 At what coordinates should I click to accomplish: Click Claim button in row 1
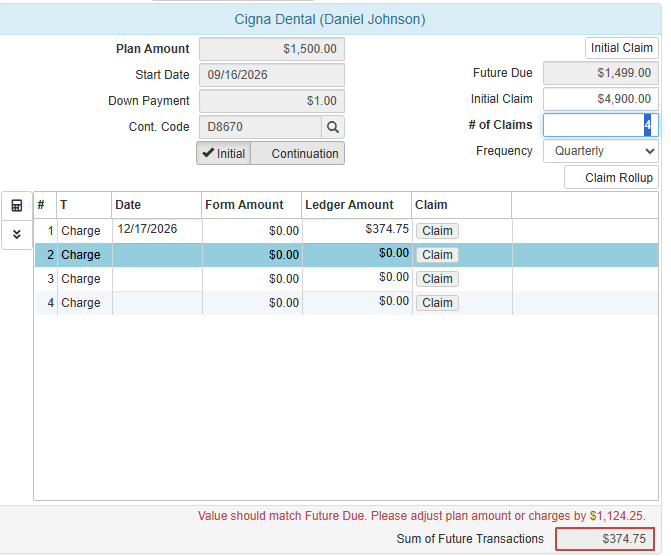coord(437,231)
